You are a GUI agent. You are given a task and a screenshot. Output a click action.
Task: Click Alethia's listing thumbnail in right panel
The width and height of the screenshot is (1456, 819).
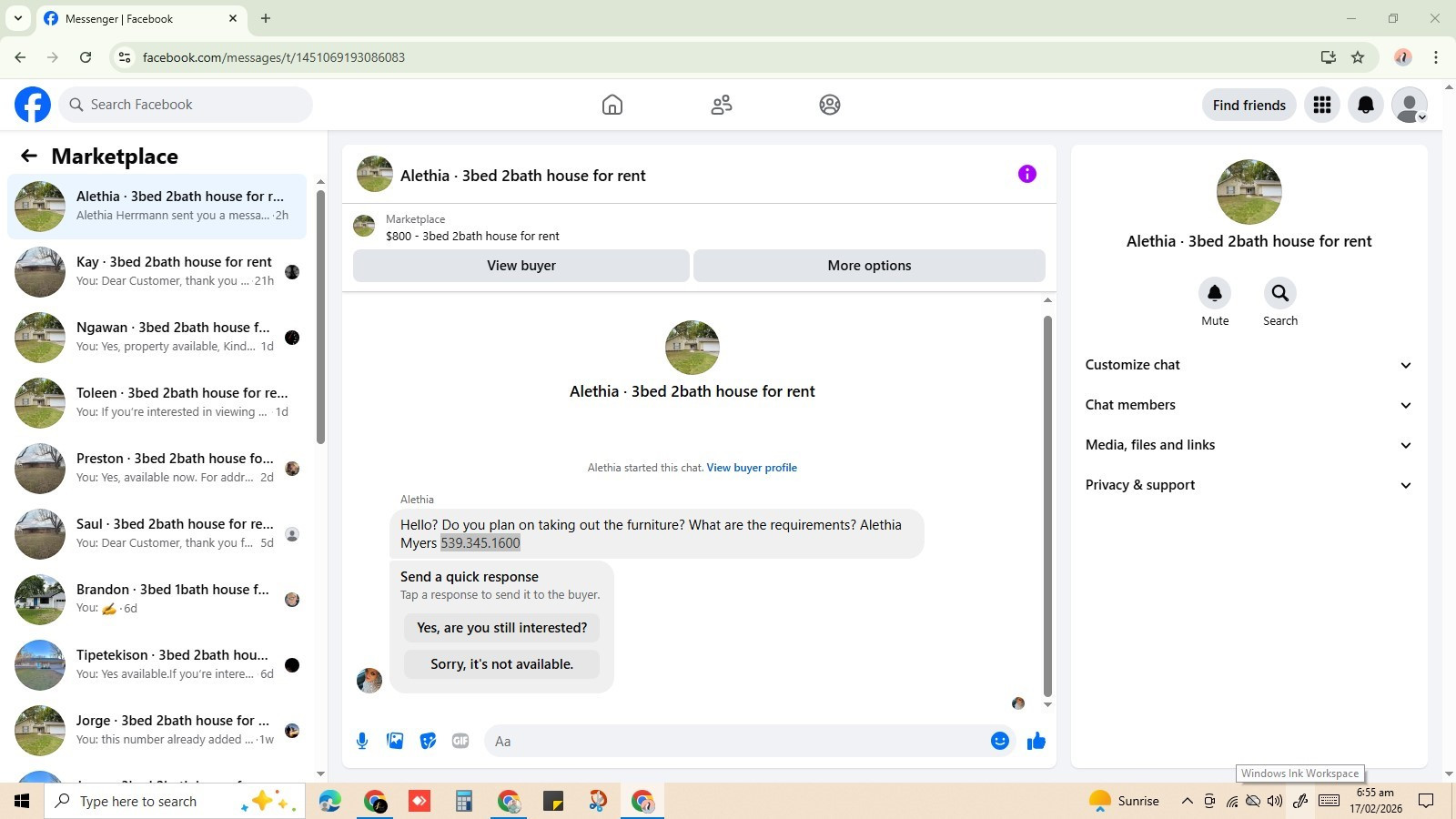pyautogui.click(x=1249, y=192)
